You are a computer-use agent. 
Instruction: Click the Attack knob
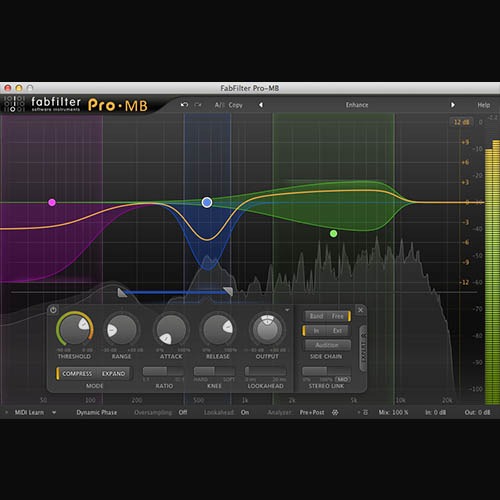tap(171, 330)
